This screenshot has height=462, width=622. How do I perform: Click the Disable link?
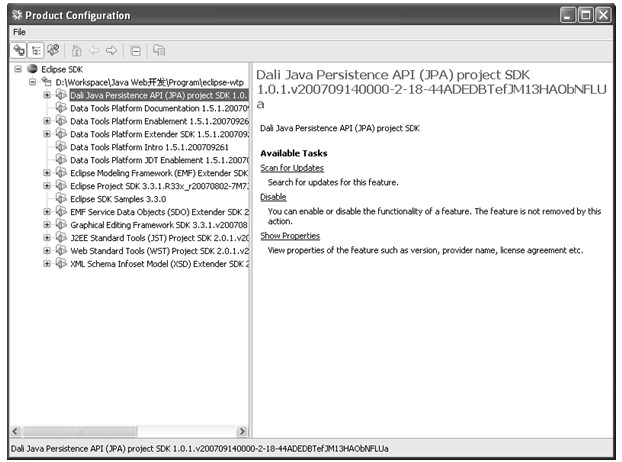[273, 197]
